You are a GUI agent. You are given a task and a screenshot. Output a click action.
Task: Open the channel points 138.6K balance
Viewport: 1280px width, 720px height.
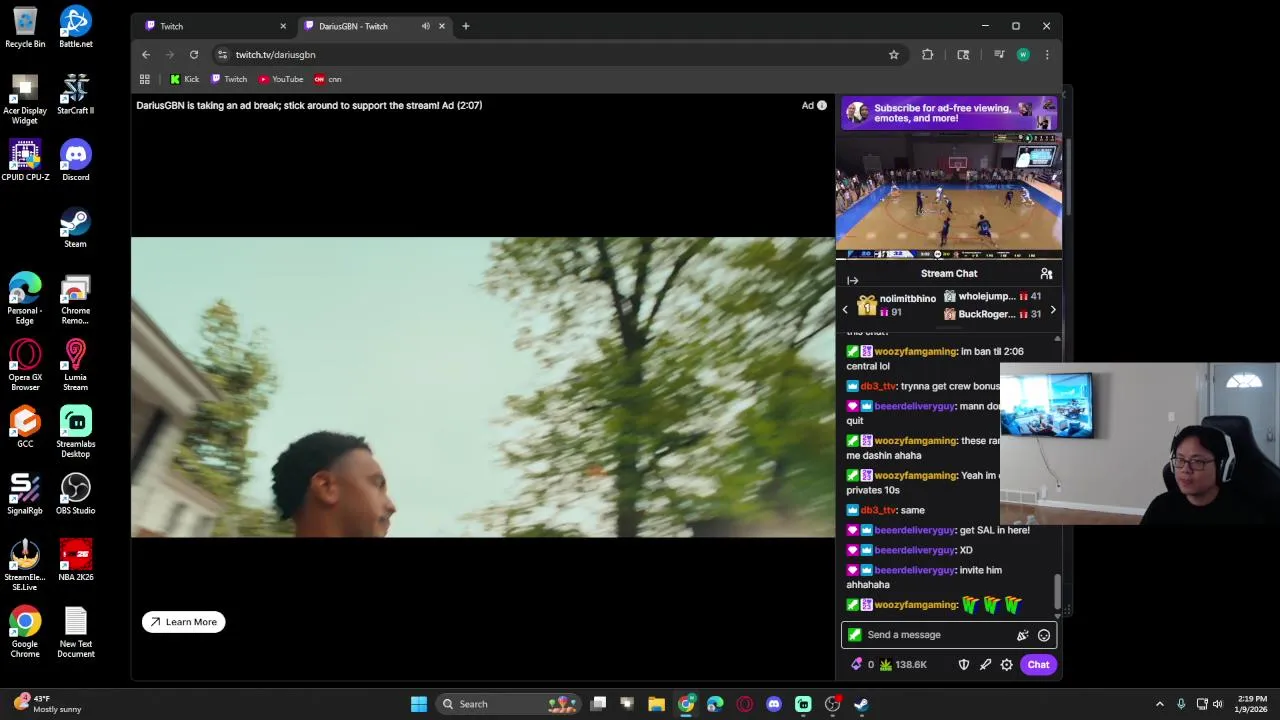(x=903, y=665)
